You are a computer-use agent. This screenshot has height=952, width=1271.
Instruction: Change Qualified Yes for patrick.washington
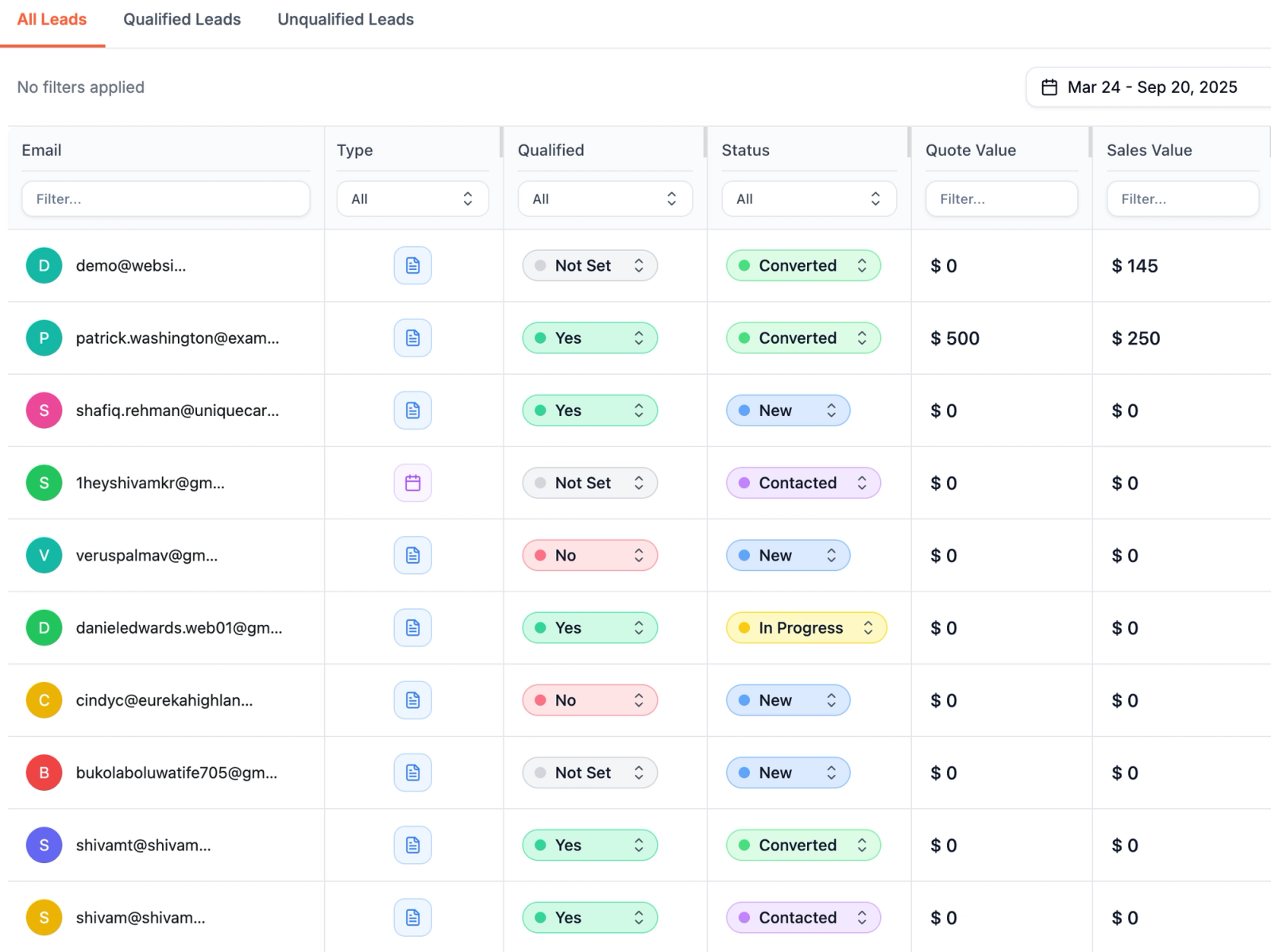tap(589, 338)
